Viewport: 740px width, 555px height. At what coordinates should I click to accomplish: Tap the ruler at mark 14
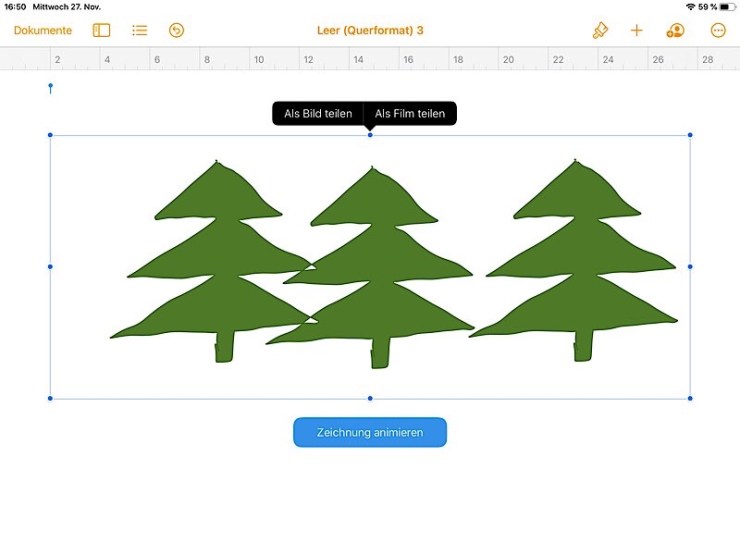click(357, 60)
